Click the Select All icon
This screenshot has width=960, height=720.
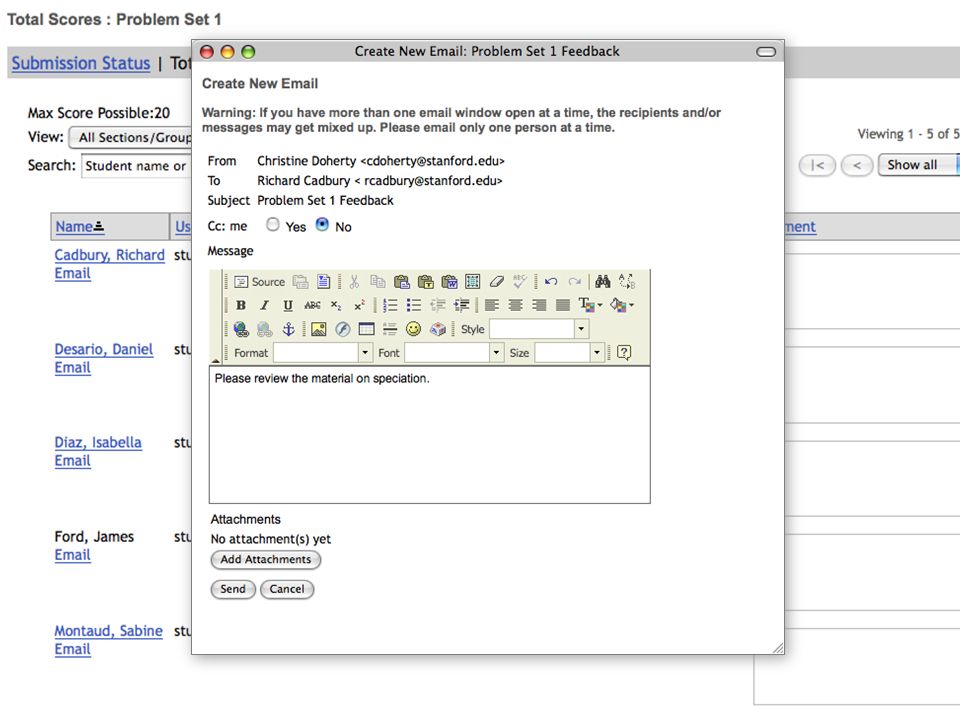[x=473, y=282]
